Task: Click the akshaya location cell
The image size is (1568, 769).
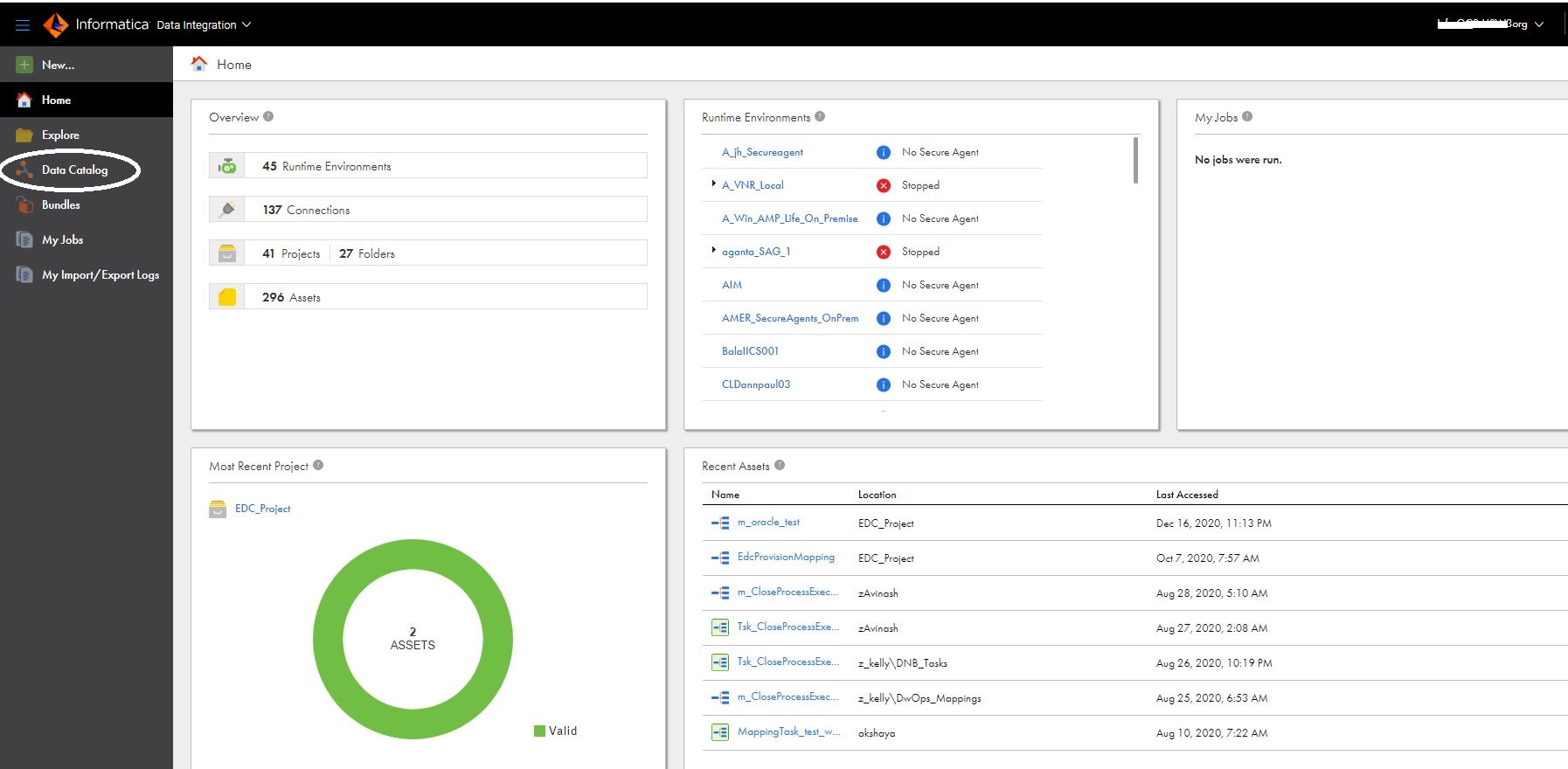Action: (x=877, y=733)
